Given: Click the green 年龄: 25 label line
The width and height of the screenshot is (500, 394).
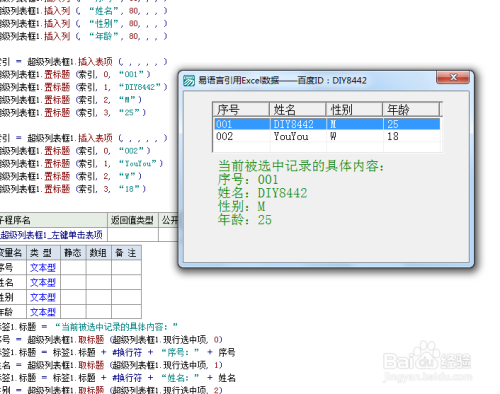Looking at the screenshot, I should (245, 220).
